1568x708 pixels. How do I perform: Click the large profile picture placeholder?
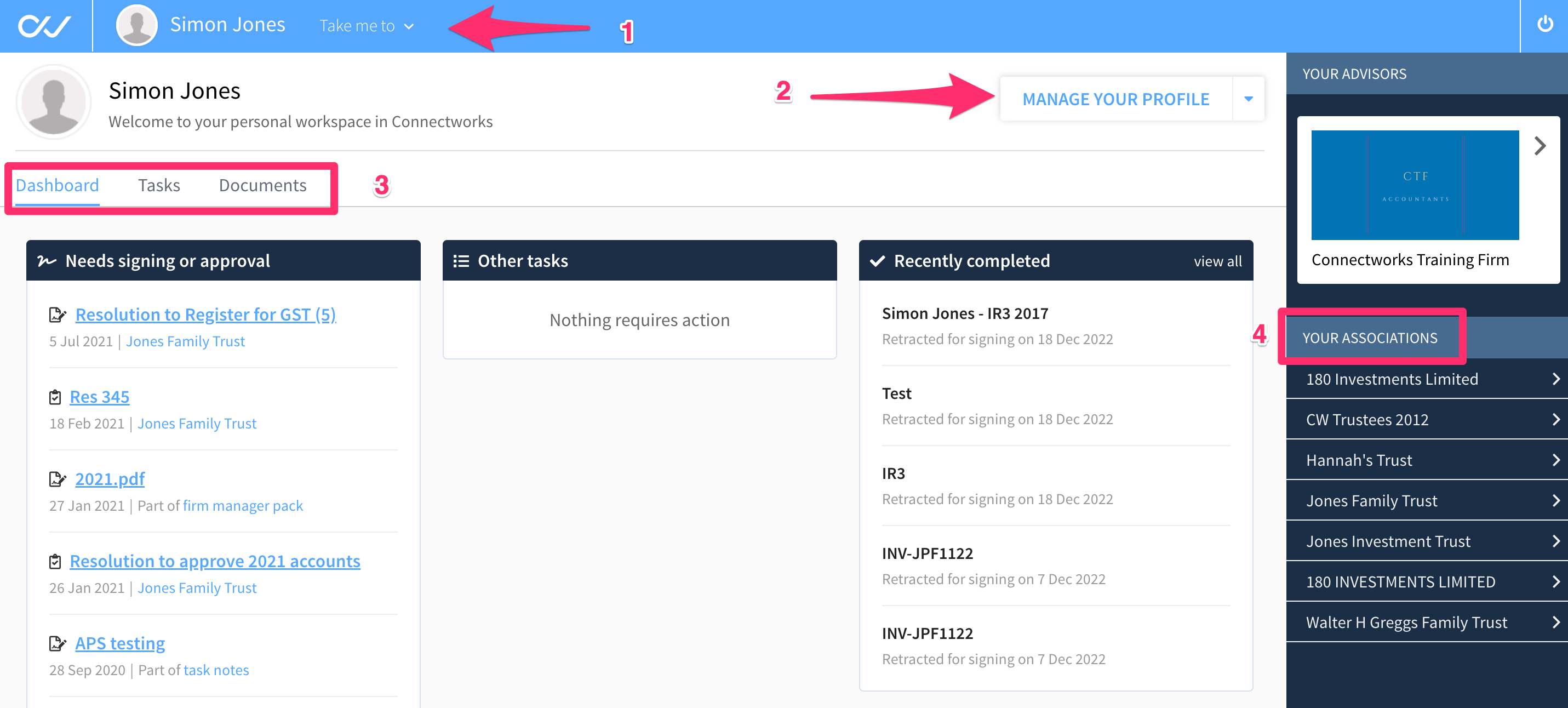pos(54,102)
